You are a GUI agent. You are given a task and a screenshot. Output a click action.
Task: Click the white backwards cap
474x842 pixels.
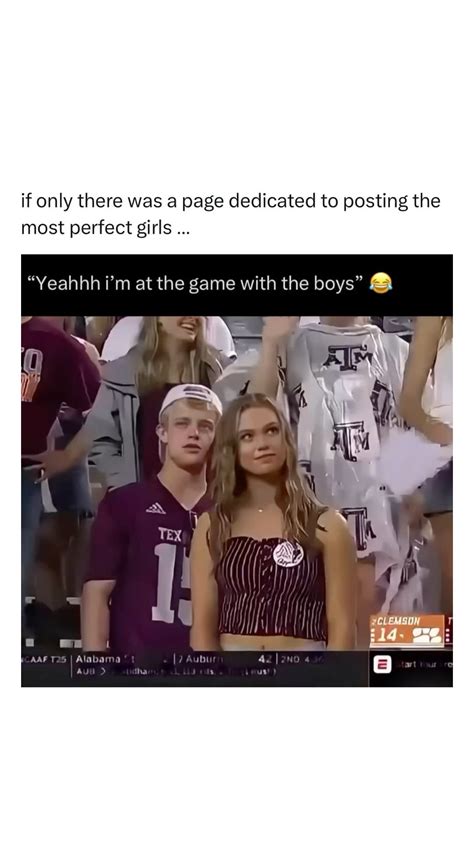pyautogui.click(x=191, y=399)
